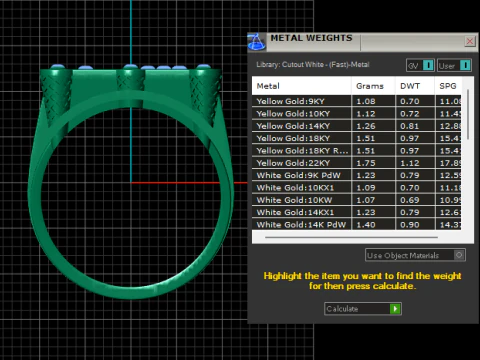Select the White Gold:10KW row
Viewport: 480px width, 360px height.
(x=357, y=200)
